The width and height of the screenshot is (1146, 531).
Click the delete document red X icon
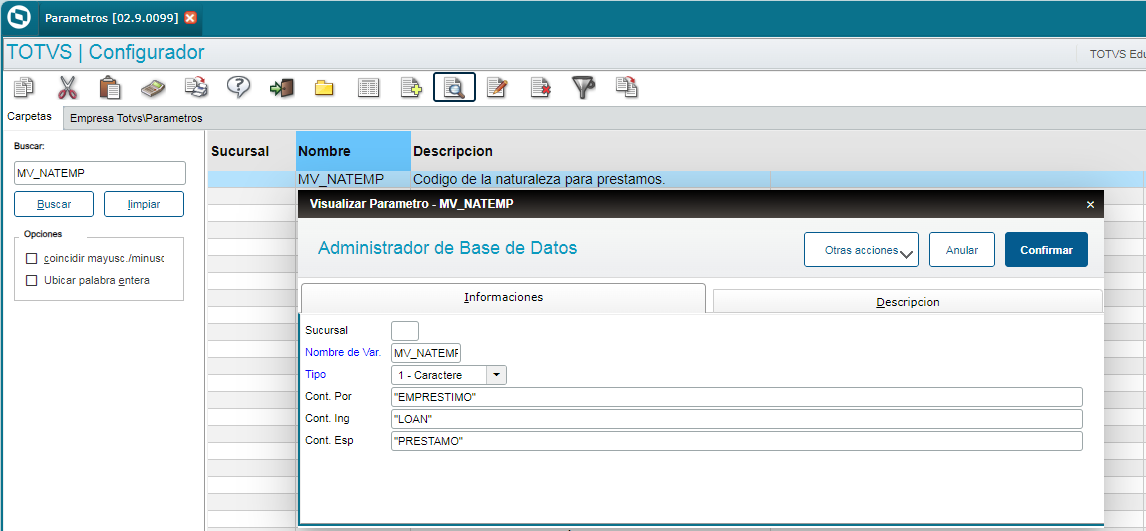pyautogui.click(x=540, y=88)
